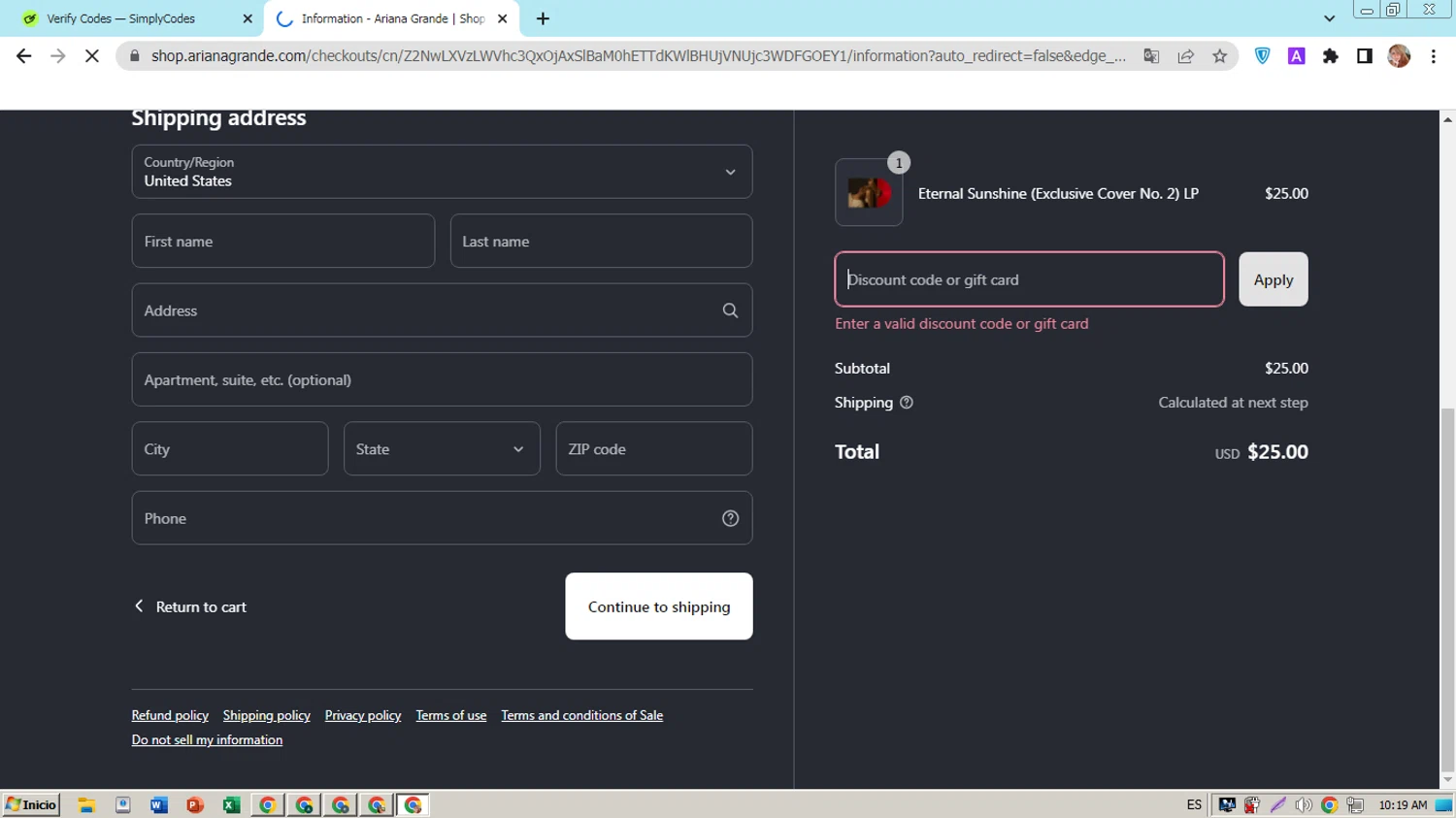Show the phone number help tooltip icon
This screenshot has height=818, width=1456.
(x=730, y=518)
